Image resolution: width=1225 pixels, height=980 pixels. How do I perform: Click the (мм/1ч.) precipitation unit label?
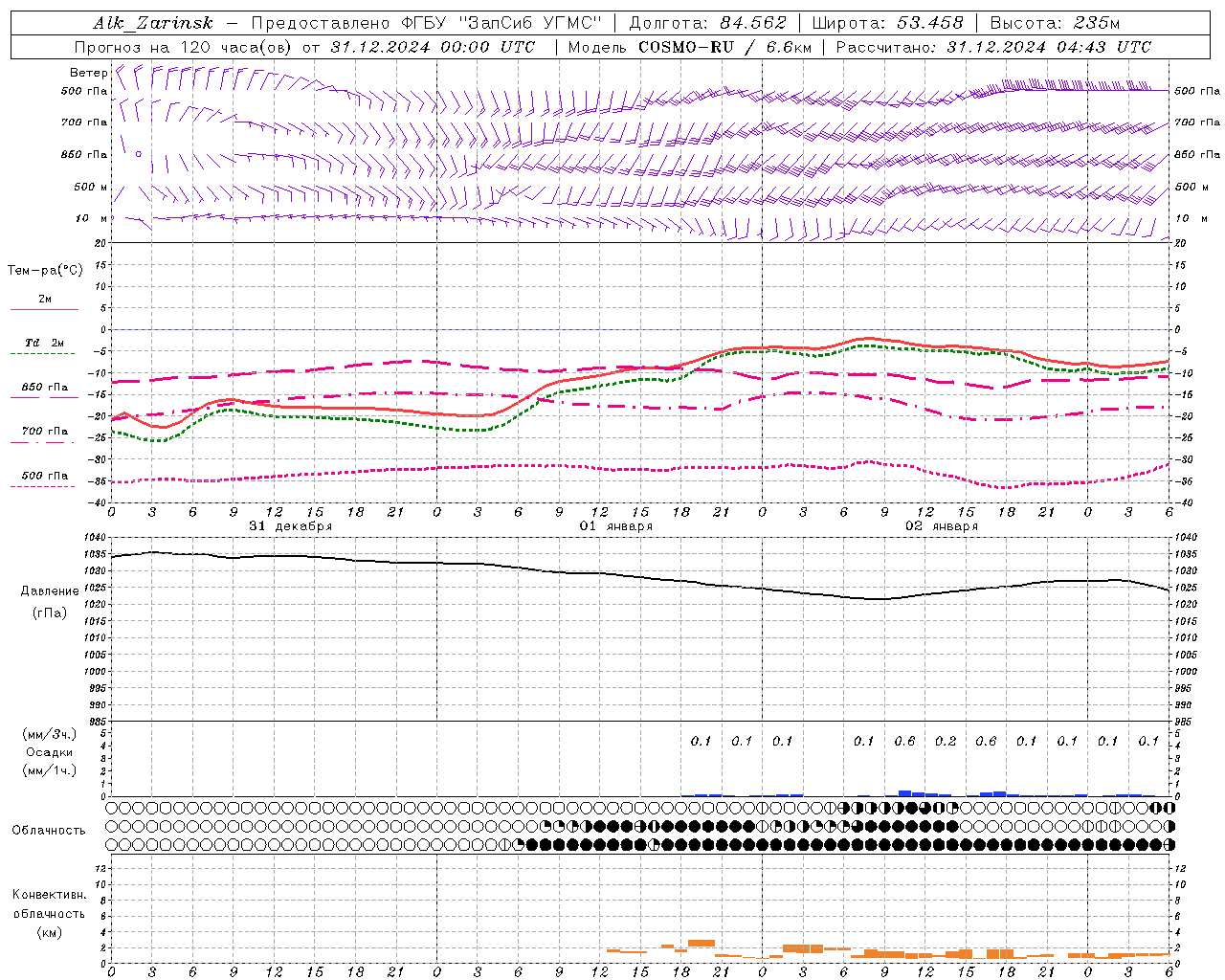point(49,770)
